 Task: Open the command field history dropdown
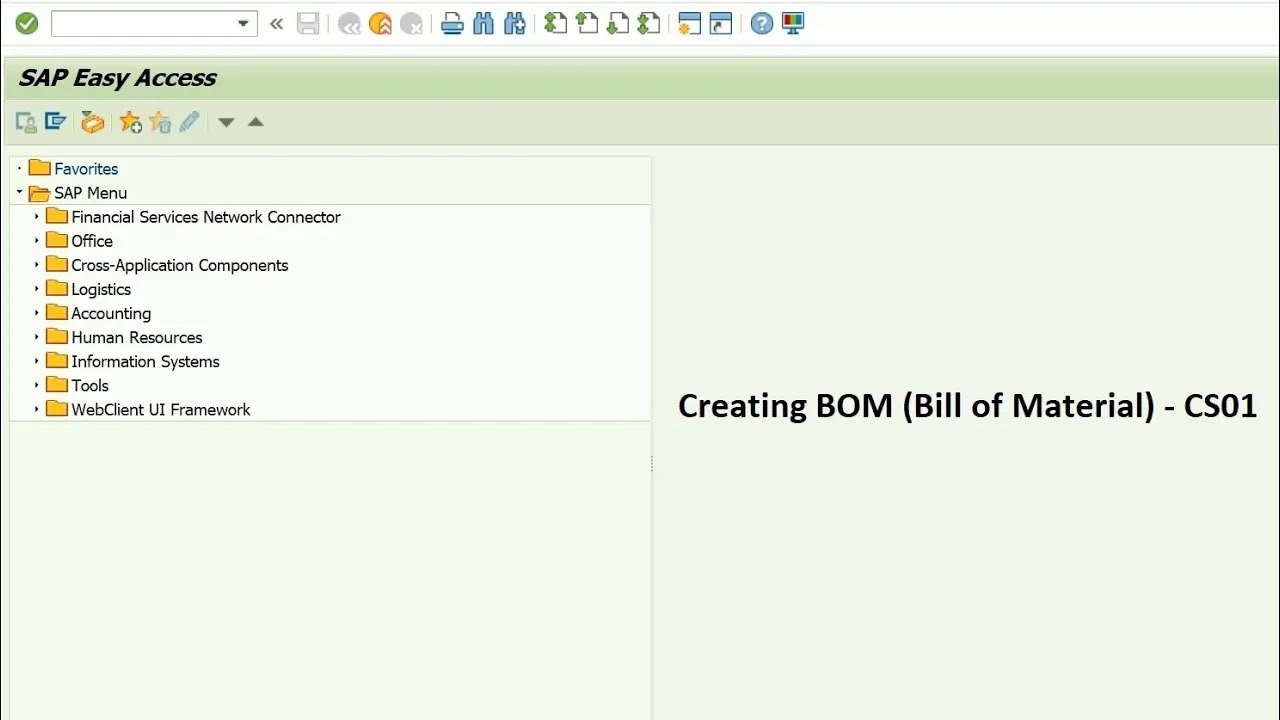point(243,24)
